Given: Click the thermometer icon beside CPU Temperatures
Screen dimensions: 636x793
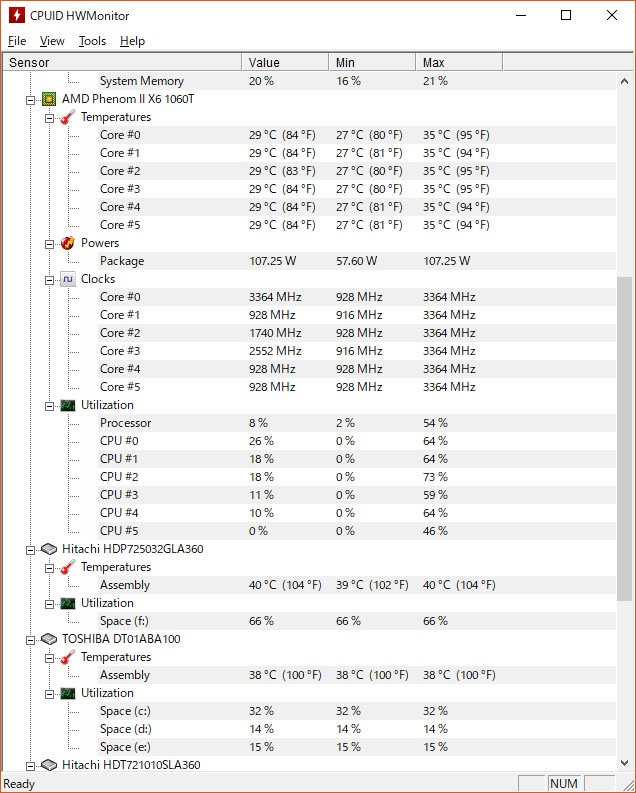Looking at the screenshot, I should click(68, 117).
